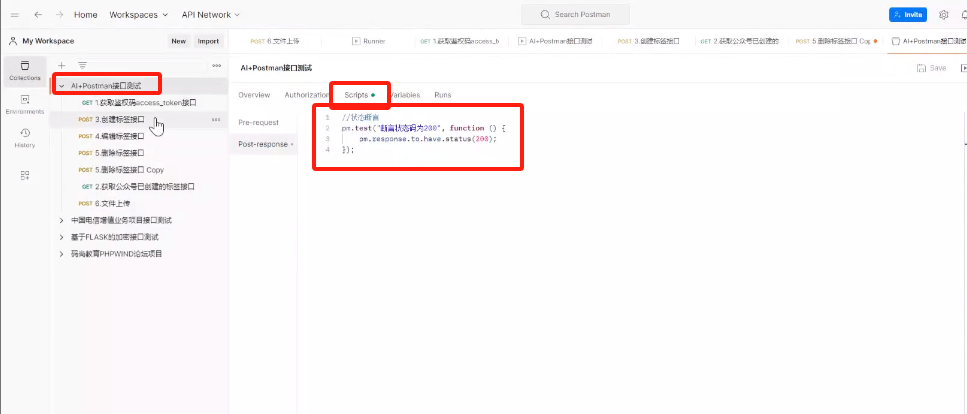Select the Collections sidebar icon
Viewport: 967px width, 414px height.
[25, 70]
